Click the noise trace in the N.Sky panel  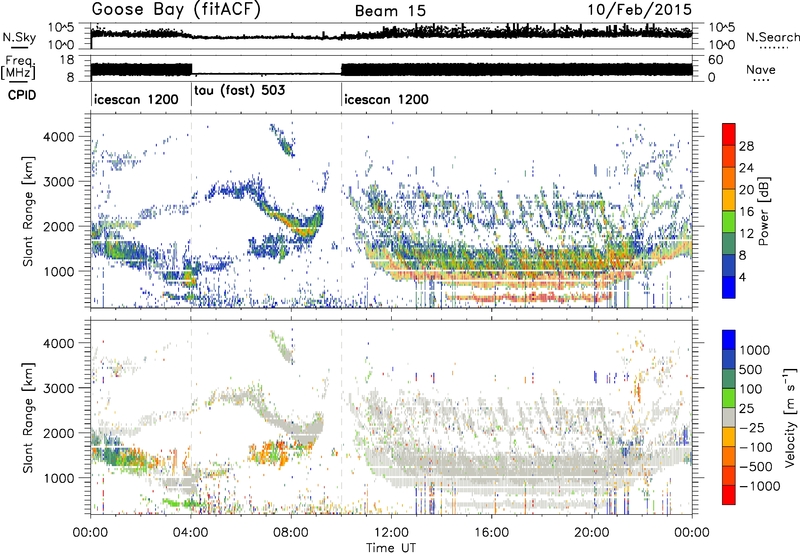point(391,35)
